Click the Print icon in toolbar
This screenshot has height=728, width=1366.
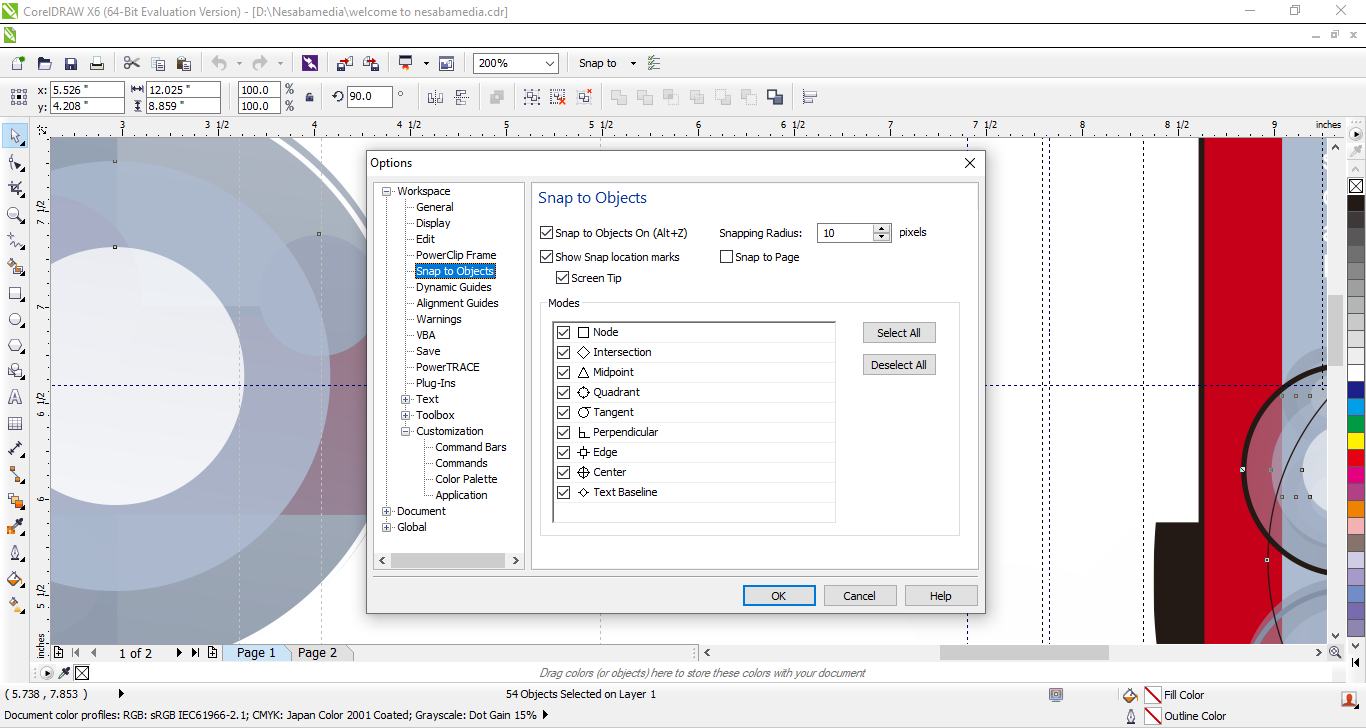(97, 63)
